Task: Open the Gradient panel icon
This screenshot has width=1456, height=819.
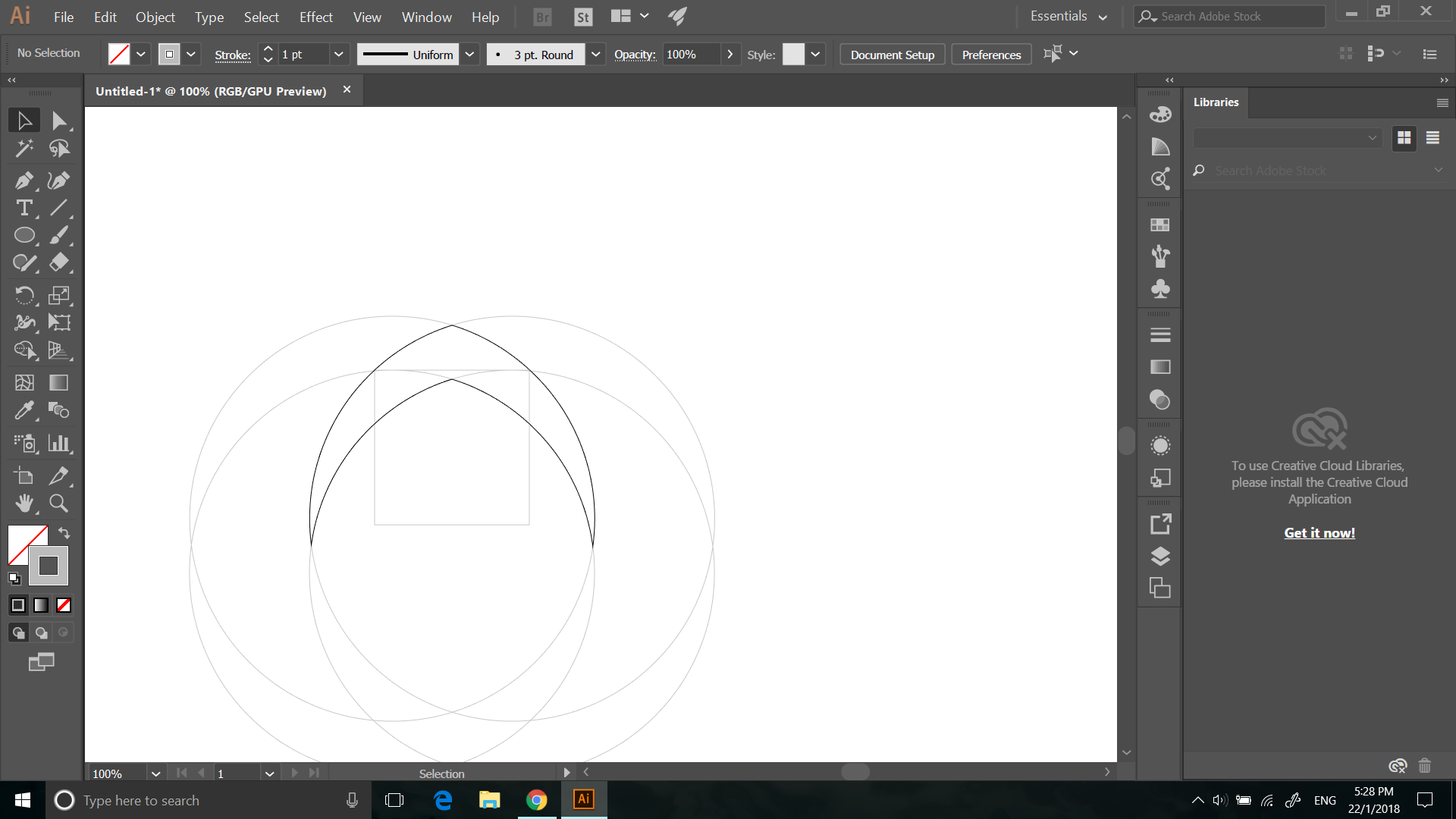Action: 1159,366
